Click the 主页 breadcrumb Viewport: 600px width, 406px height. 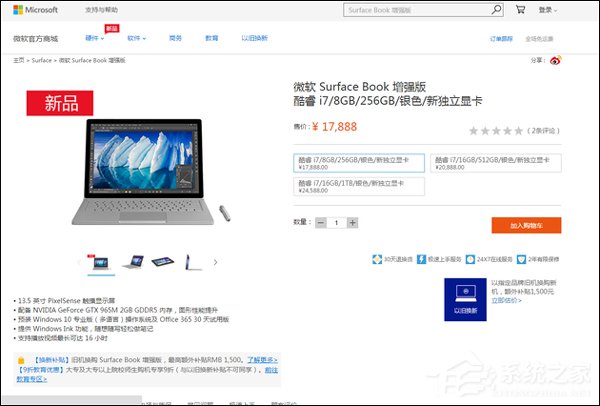click(19, 60)
